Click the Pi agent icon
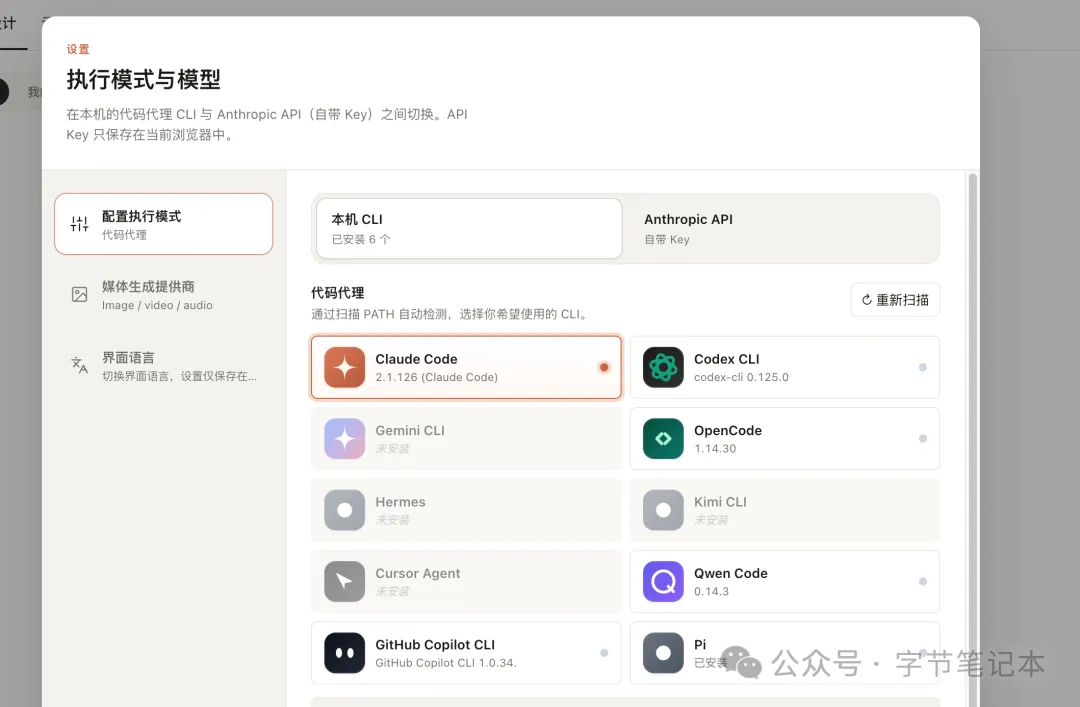Image resolution: width=1080 pixels, height=707 pixels. tap(663, 653)
